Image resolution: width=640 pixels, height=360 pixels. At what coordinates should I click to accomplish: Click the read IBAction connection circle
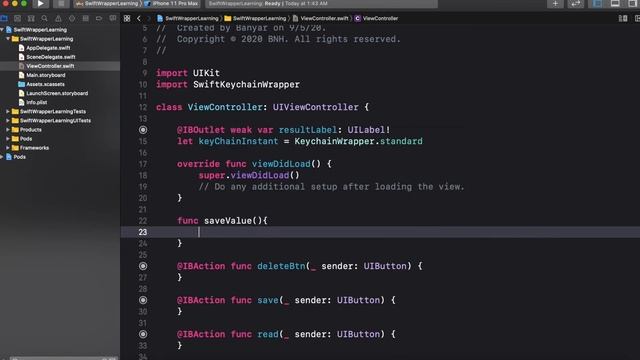point(143,334)
